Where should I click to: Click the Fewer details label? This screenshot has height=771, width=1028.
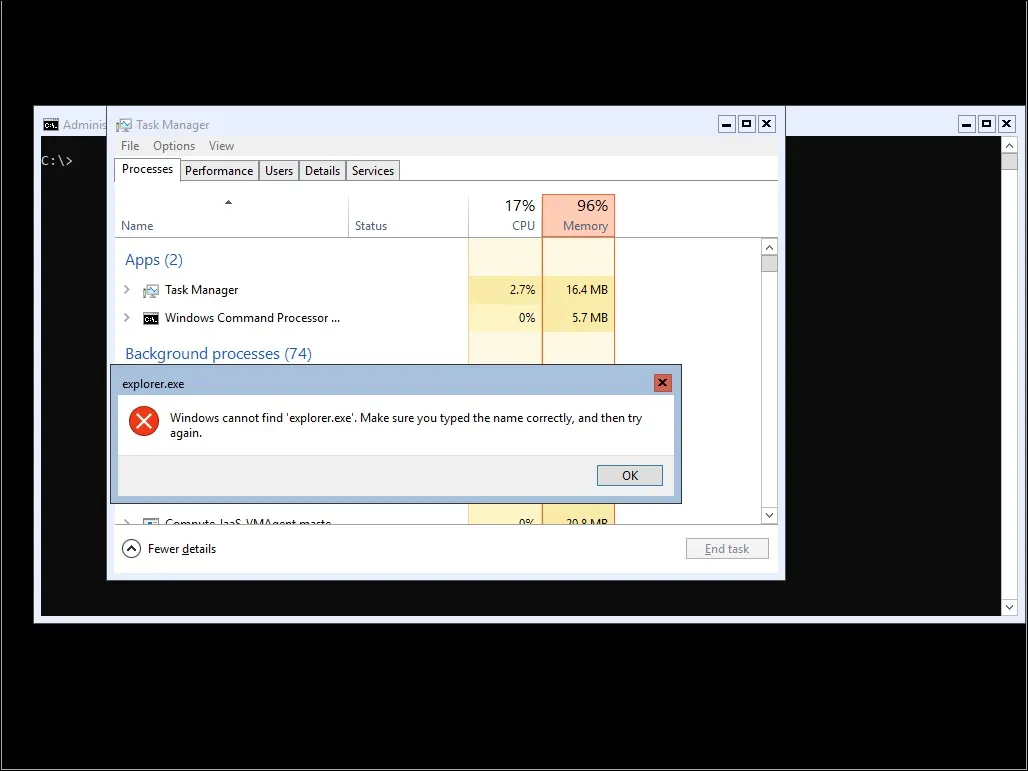pyautogui.click(x=182, y=549)
